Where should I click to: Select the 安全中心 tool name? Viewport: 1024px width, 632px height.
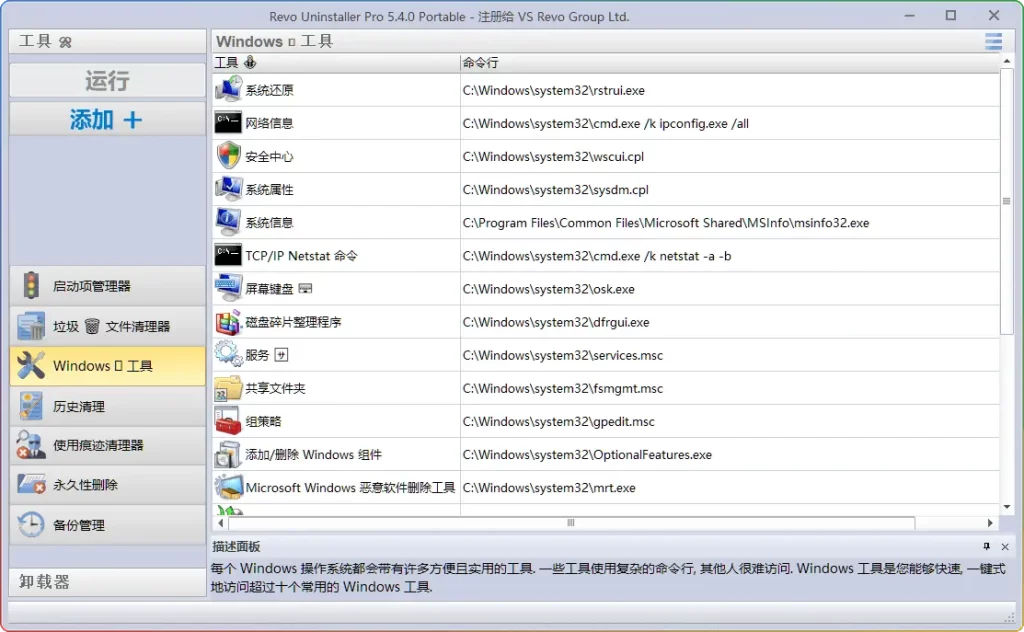pyautogui.click(x=269, y=157)
